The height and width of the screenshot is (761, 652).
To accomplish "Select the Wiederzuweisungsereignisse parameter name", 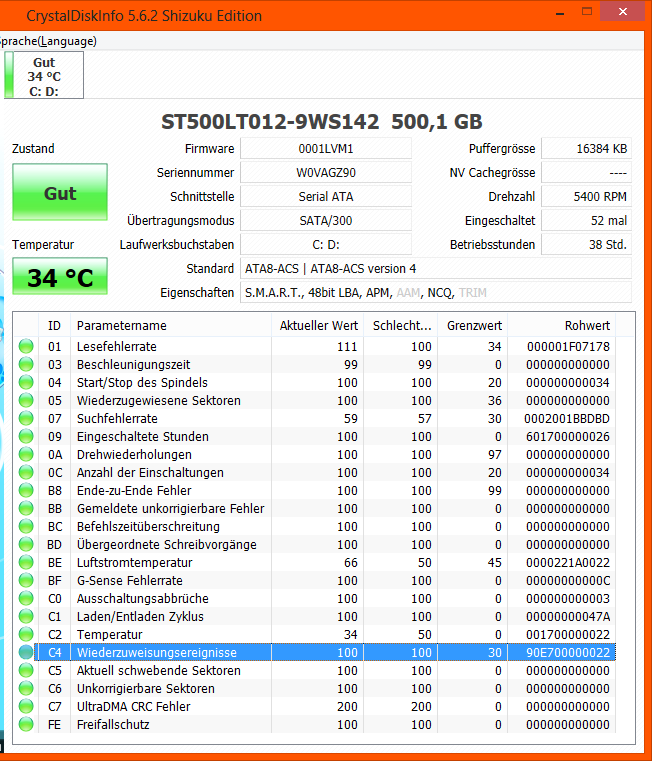I will (x=157, y=652).
